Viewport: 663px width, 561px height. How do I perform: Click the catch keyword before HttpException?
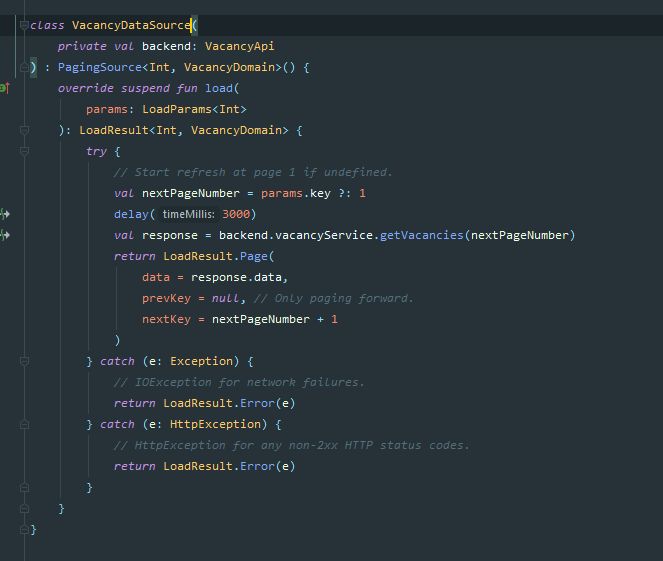click(x=117, y=424)
